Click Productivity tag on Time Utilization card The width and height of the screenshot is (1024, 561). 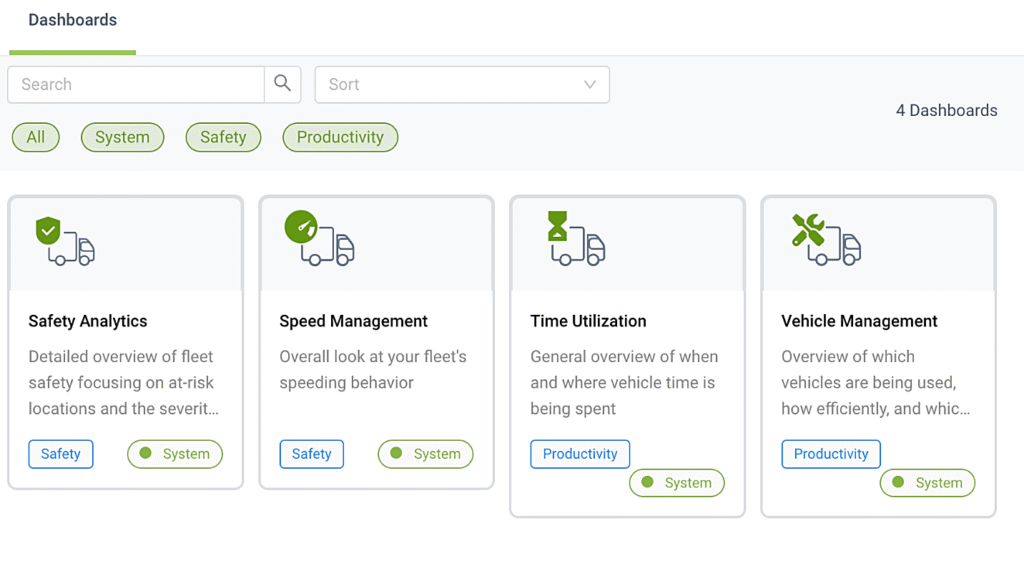click(x=580, y=454)
